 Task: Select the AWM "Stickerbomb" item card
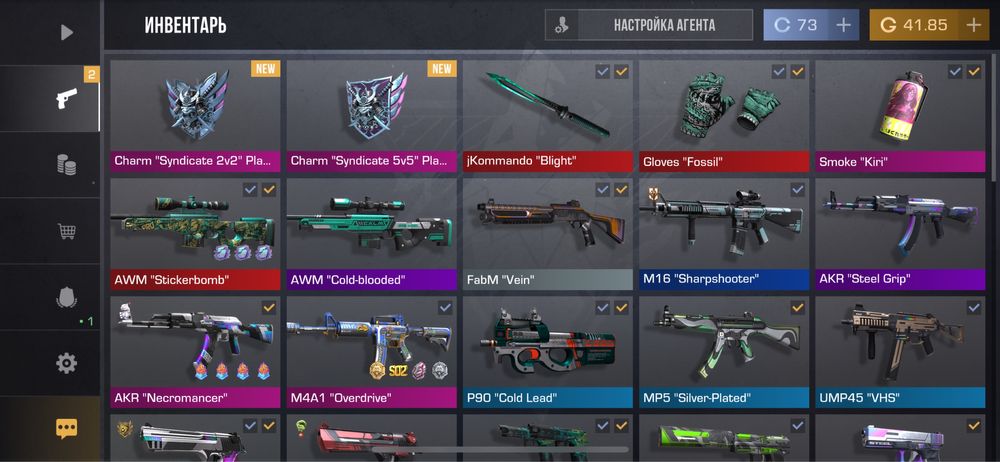(x=195, y=234)
